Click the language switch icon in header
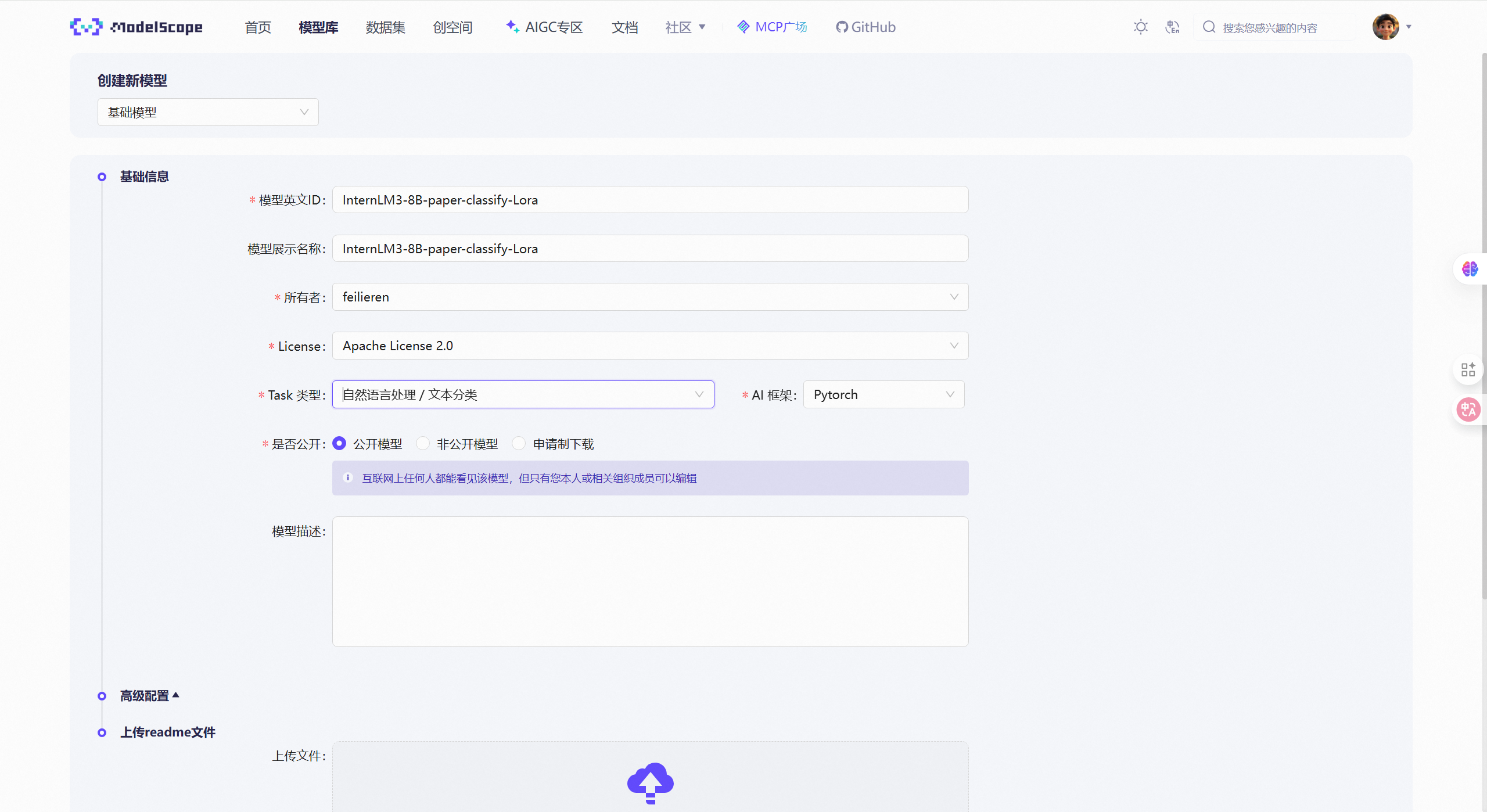 pyautogui.click(x=1172, y=27)
